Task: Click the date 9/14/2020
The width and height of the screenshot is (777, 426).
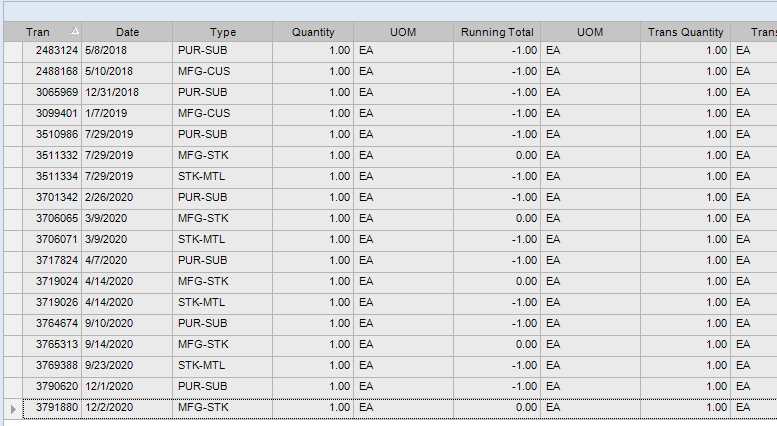Action: pos(109,344)
